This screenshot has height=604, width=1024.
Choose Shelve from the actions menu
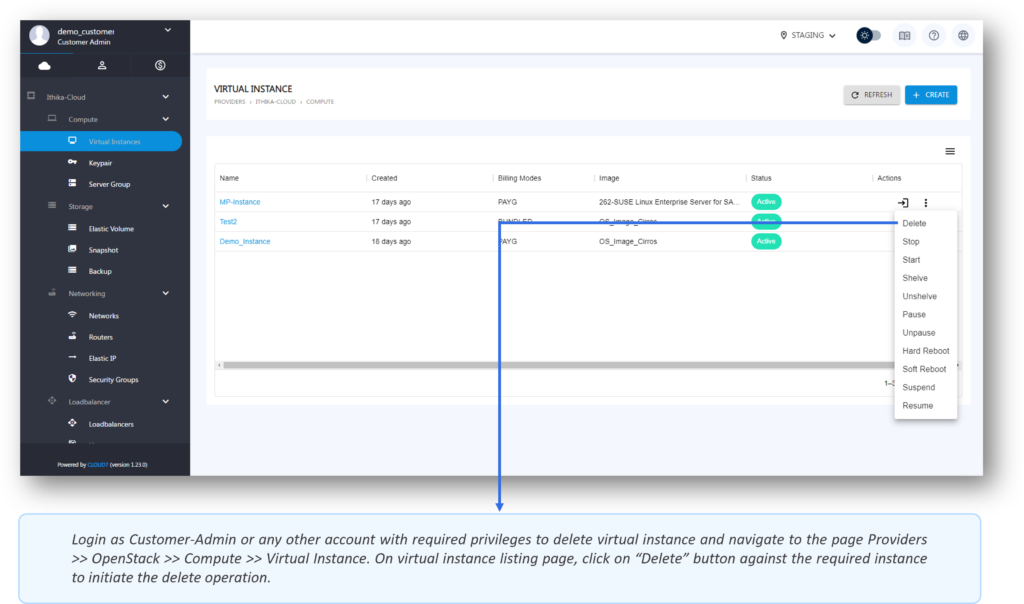tap(914, 278)
